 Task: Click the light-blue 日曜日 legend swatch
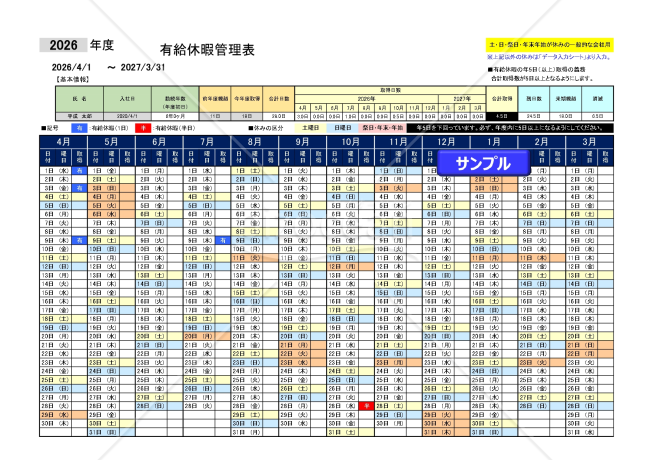point(342,128)
